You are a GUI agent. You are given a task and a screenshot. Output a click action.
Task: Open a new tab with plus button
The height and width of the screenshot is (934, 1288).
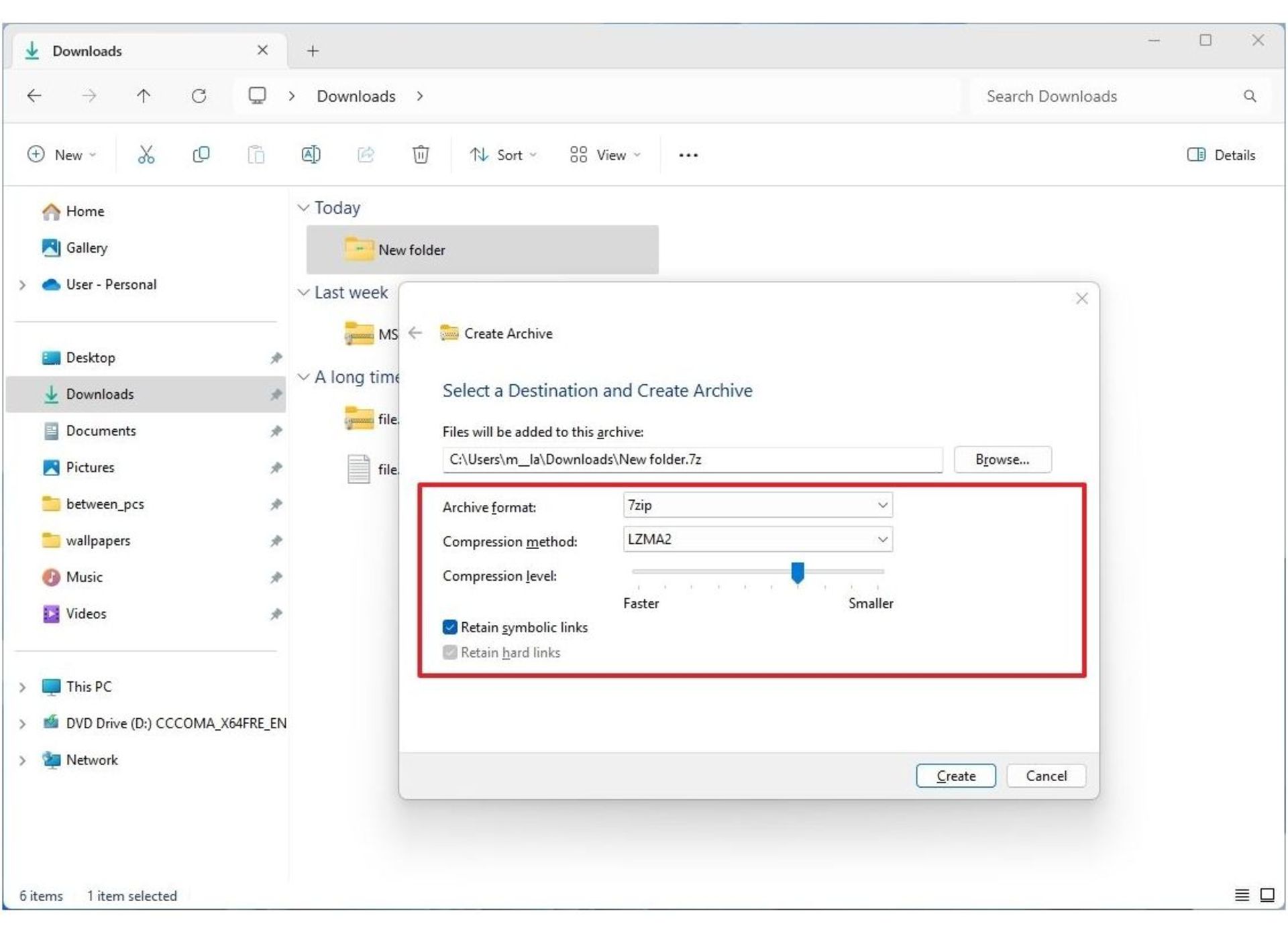[313, 51]
